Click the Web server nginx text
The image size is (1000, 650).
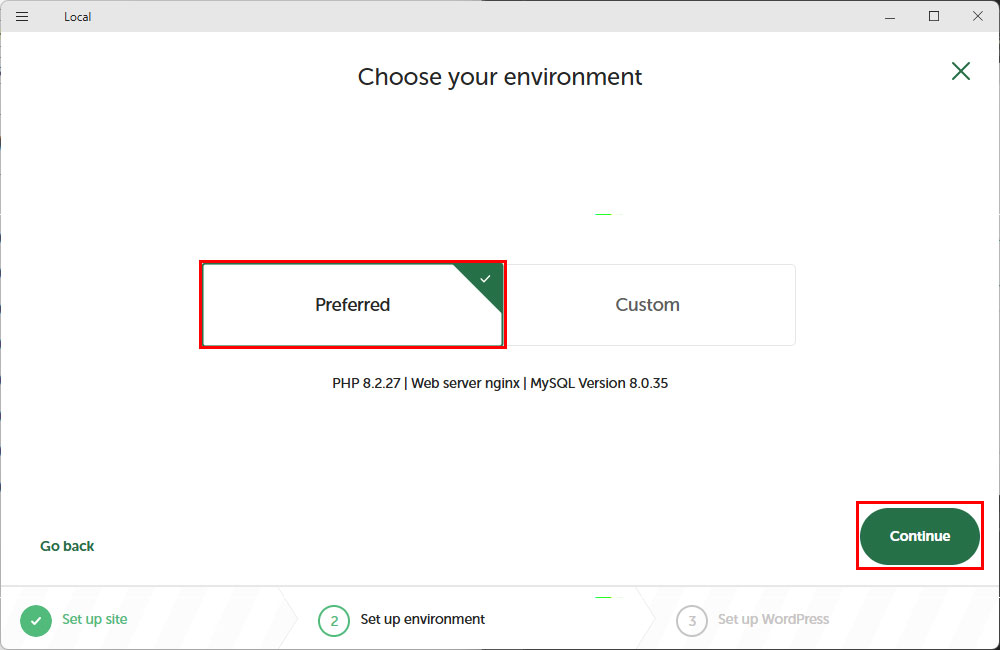click(x=465, y=383)
